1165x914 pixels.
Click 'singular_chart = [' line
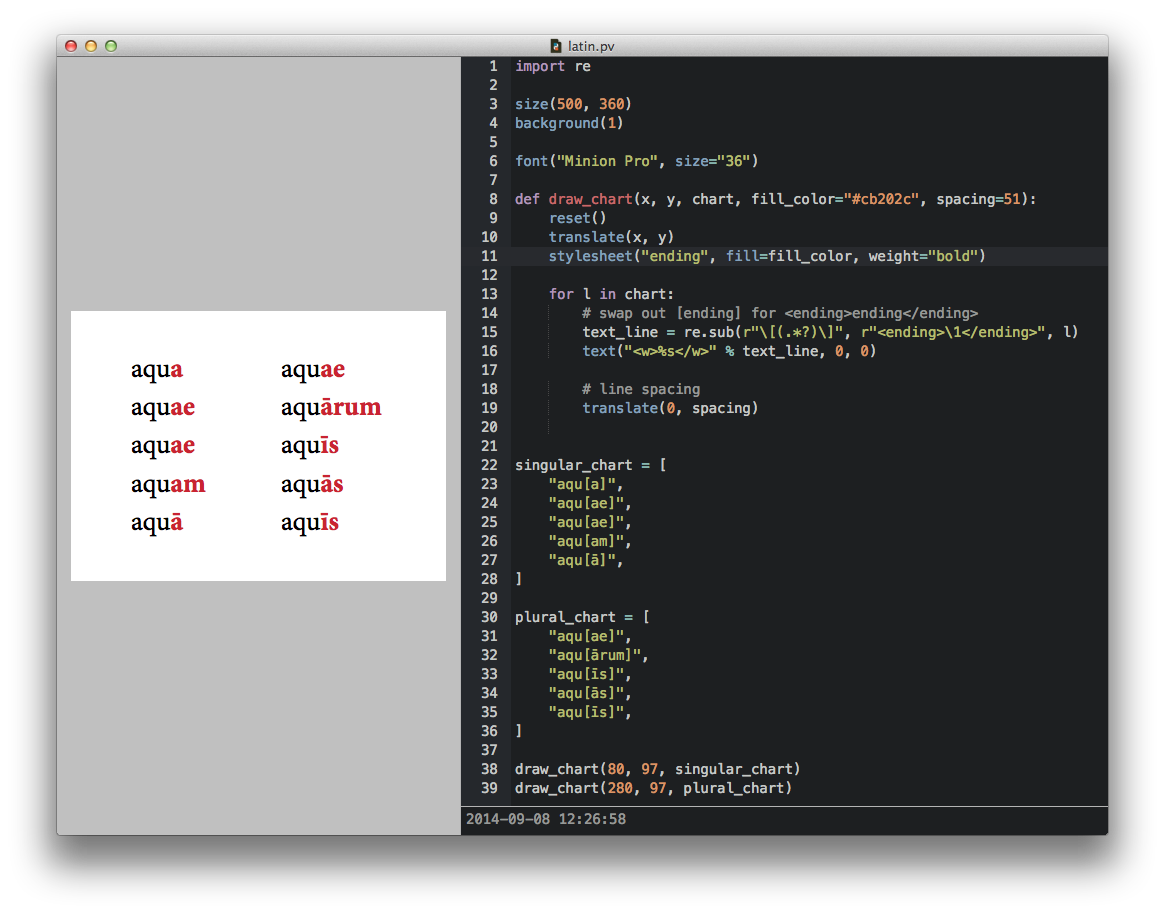[x=591, y=465]
